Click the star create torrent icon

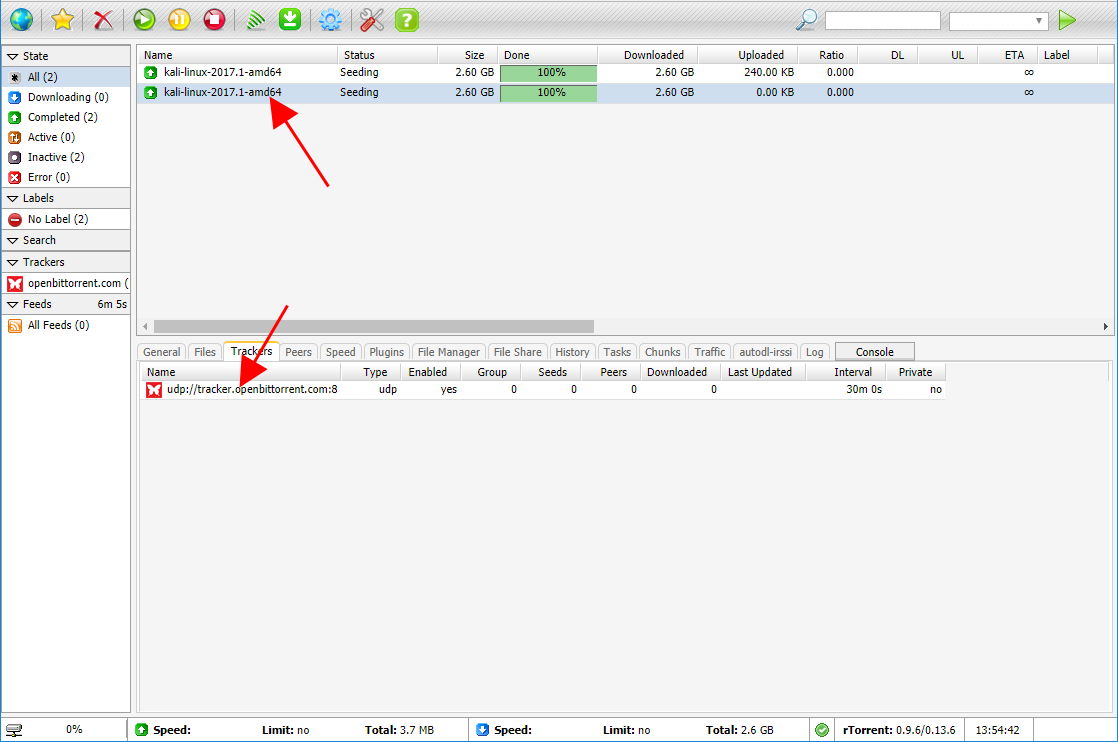click(62, 19)
